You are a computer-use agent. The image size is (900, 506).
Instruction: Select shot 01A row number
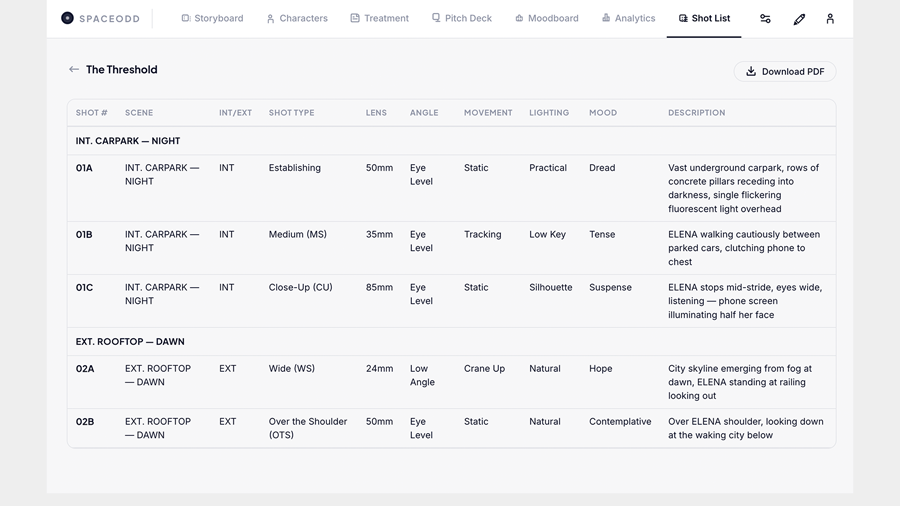pos(84,168)
